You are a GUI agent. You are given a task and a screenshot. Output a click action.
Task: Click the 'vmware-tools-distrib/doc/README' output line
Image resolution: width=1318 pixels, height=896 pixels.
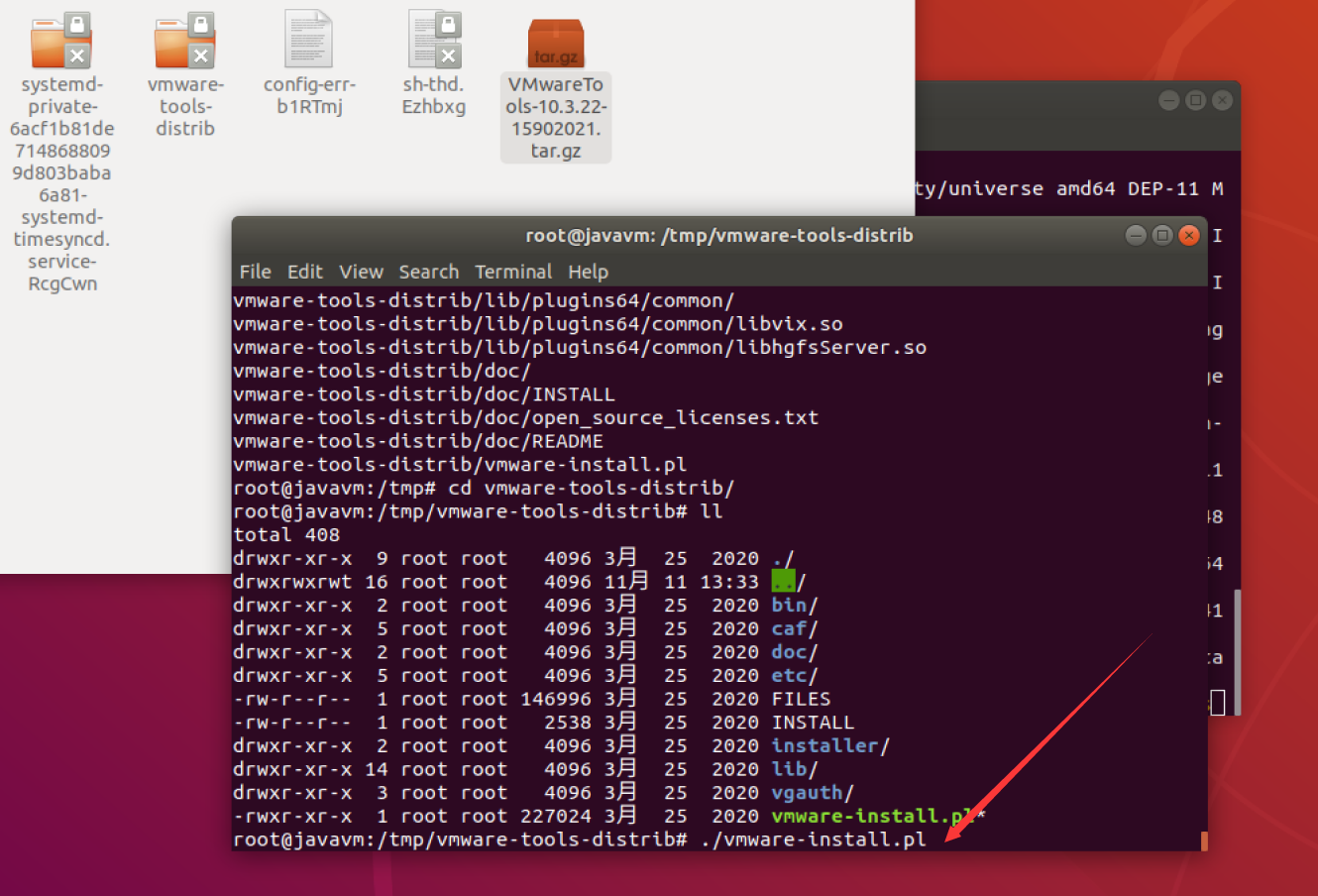(x=418, y=441)
